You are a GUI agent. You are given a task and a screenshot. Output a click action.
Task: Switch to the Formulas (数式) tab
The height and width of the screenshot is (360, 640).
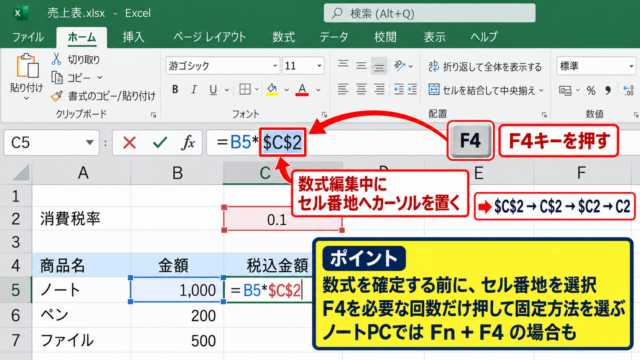pyautogui.click(x=283, y=37)
